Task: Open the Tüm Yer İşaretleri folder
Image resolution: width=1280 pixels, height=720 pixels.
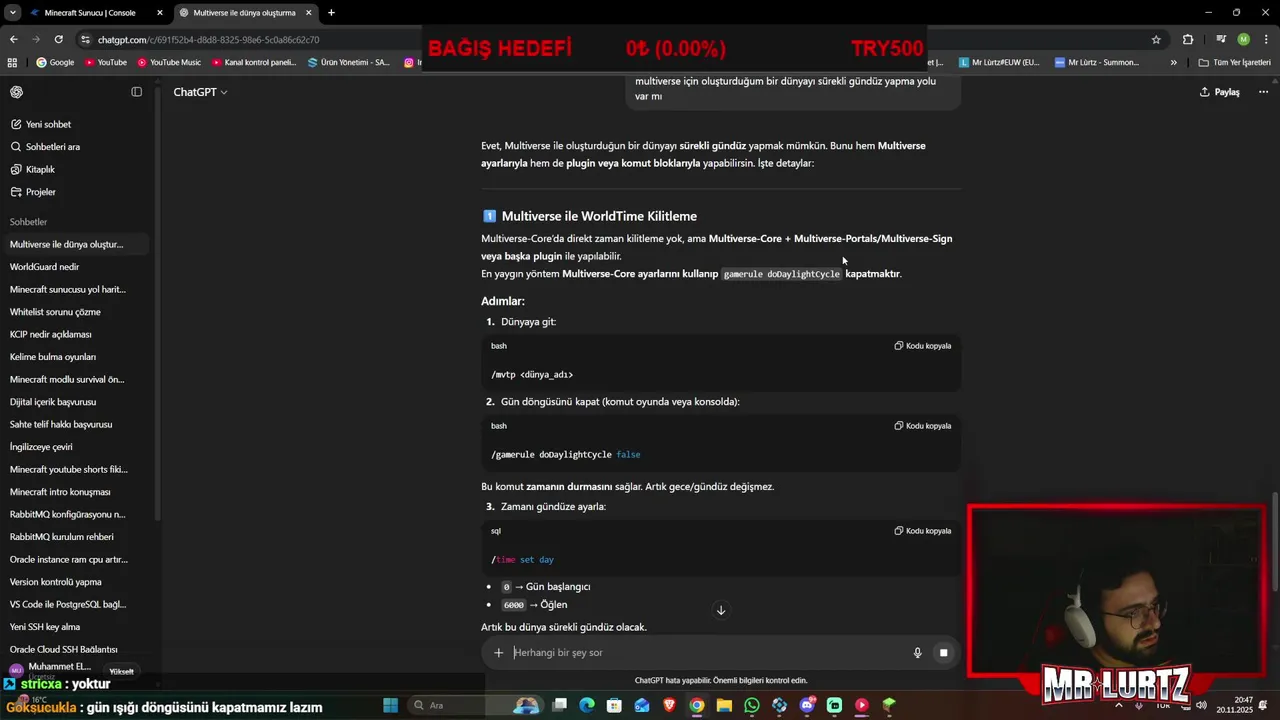Action: (x=1234, y=62)
